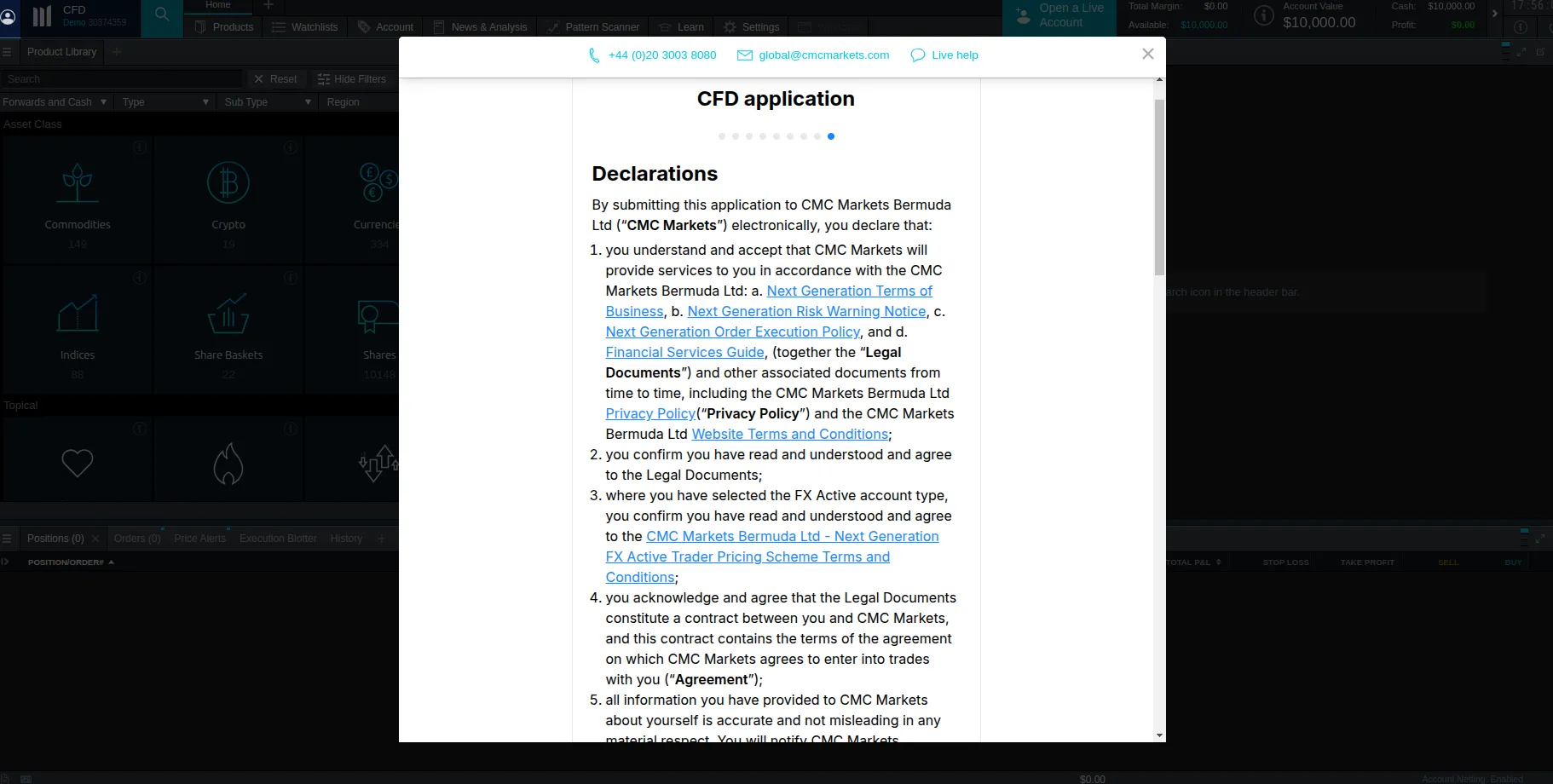1553x784 pixels.
Task: Click the phone icon in the dialog header
Action: coord(594,55)
